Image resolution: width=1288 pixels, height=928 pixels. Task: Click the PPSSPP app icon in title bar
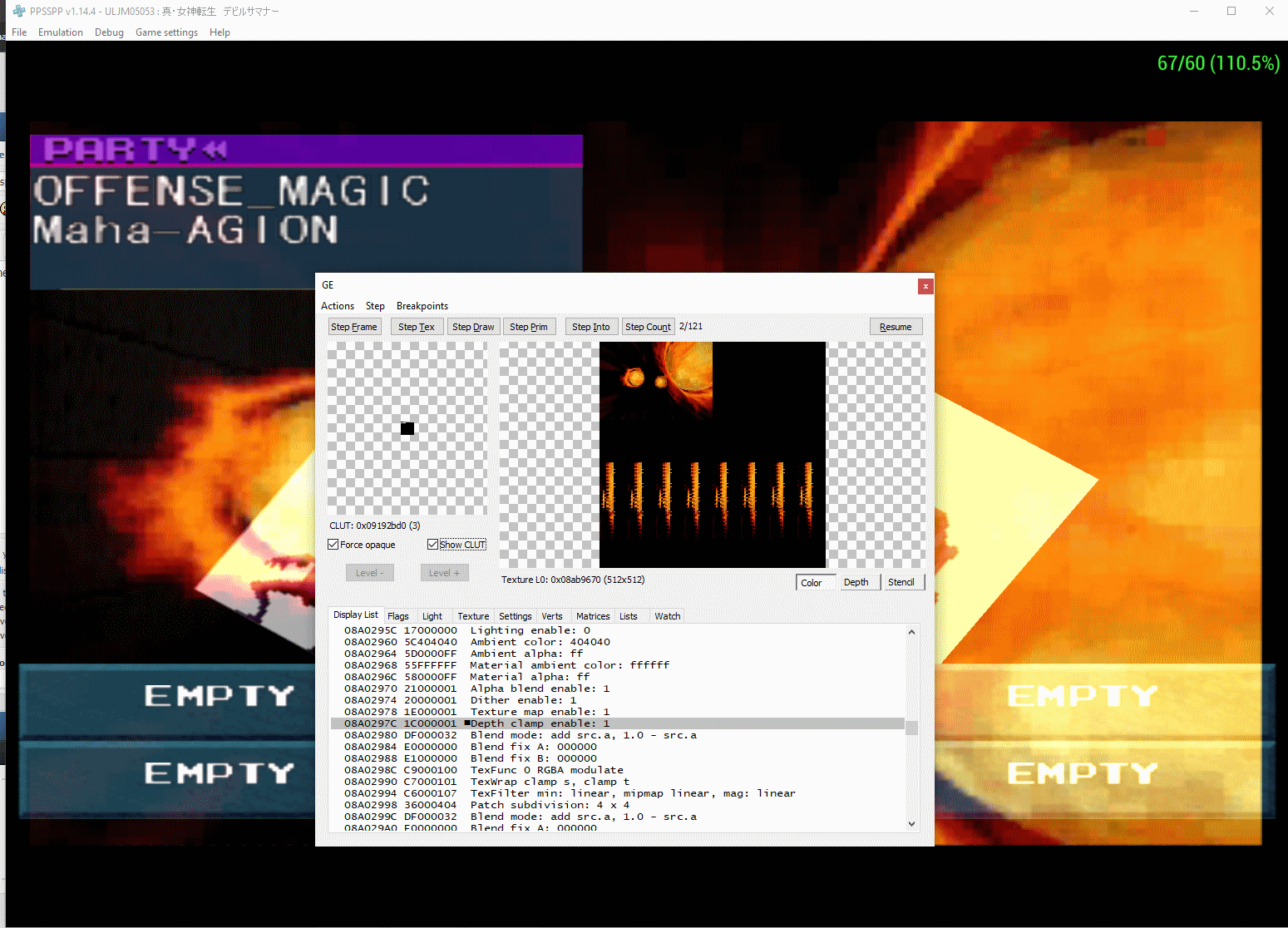18,11
